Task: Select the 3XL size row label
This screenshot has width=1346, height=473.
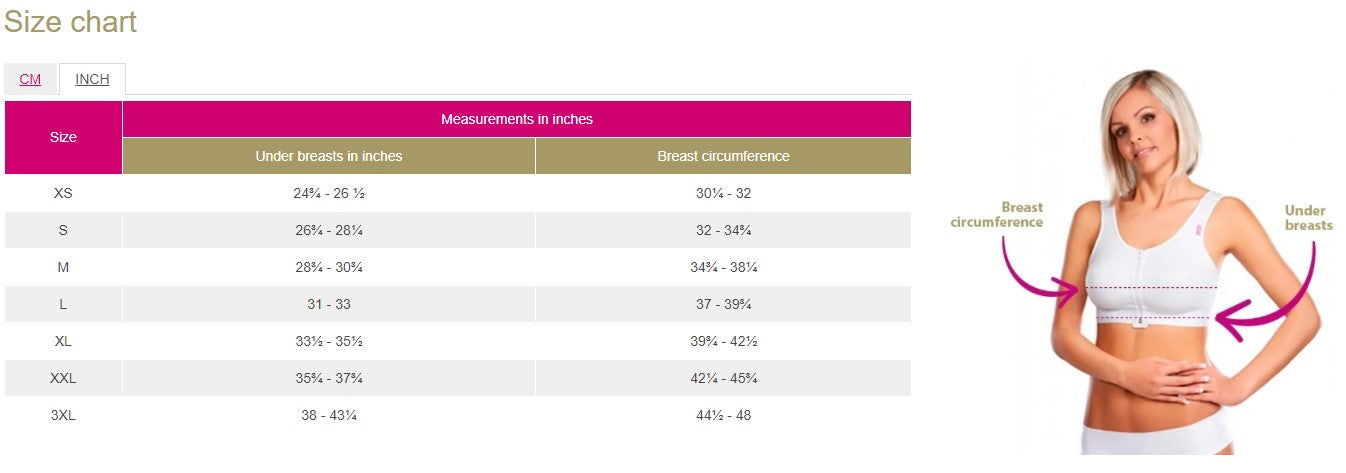Action: pos(63,415)
